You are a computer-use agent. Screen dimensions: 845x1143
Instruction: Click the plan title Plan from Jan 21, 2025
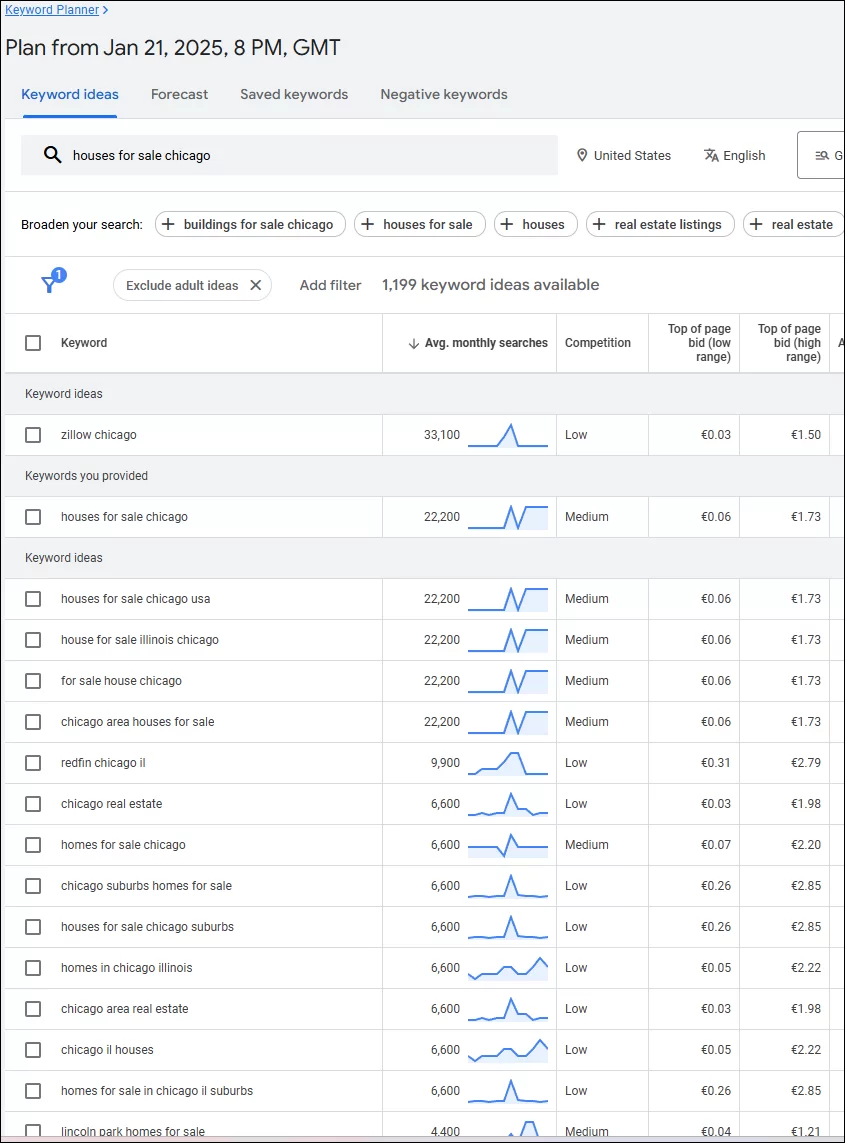(173, 48)
